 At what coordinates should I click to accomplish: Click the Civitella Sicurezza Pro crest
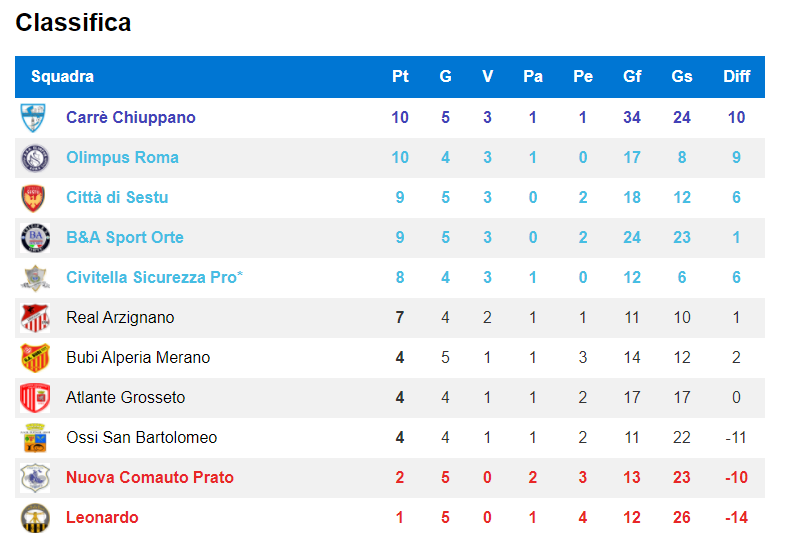point(35,278)
